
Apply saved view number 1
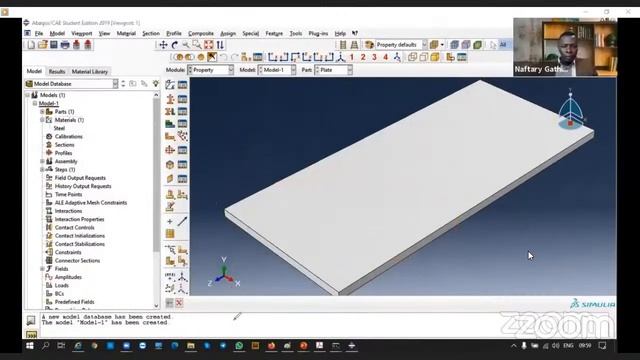coord(351,57)
